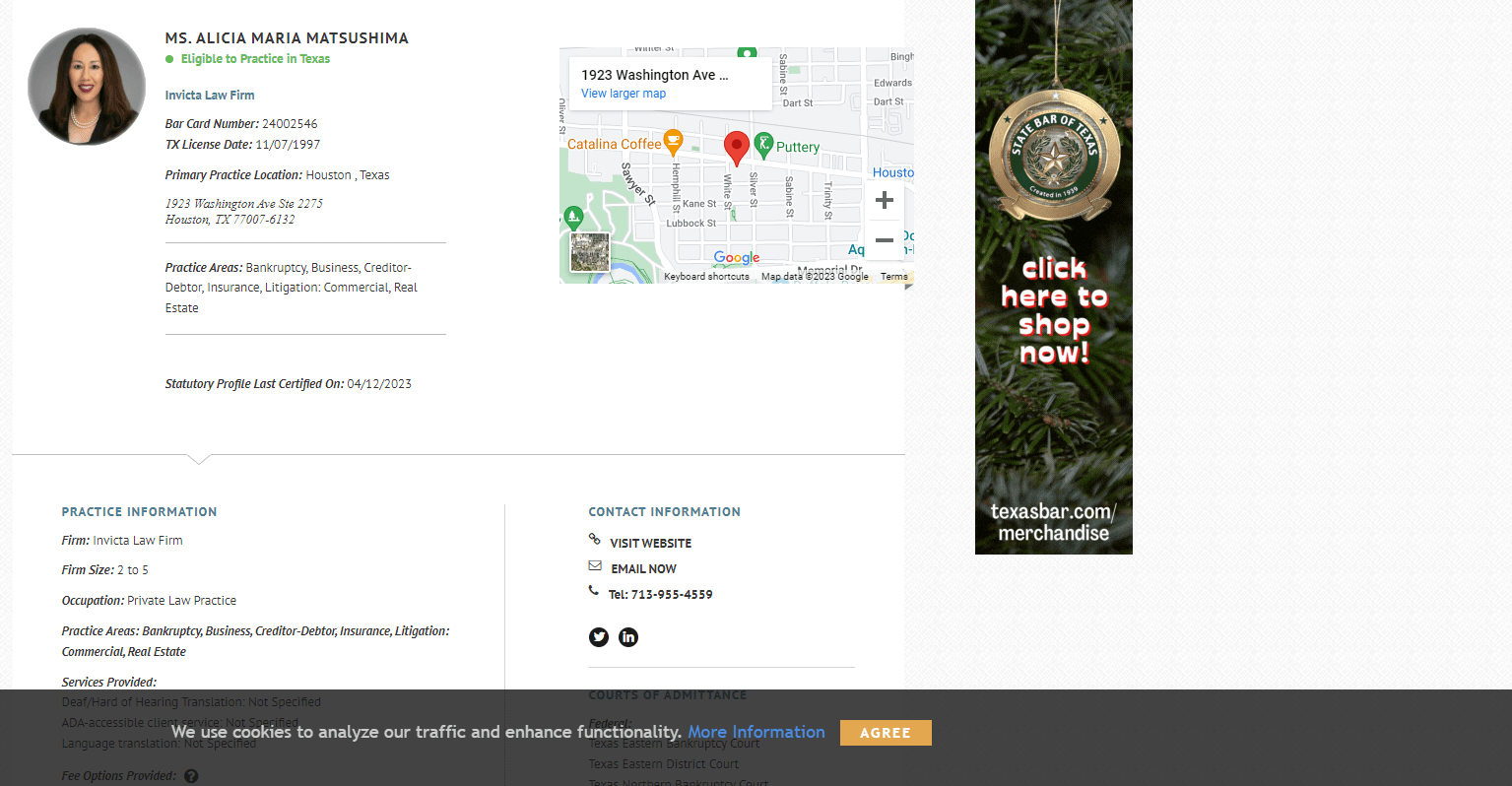Viewport: 1512px width, 786px height.
Task: Agree to cookies with AGREE button
Action: pos(886,733)
